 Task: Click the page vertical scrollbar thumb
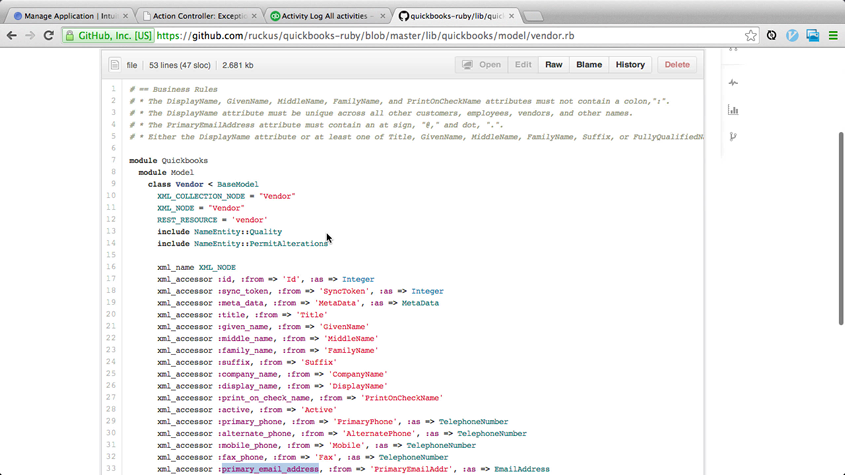coord(841,229)
